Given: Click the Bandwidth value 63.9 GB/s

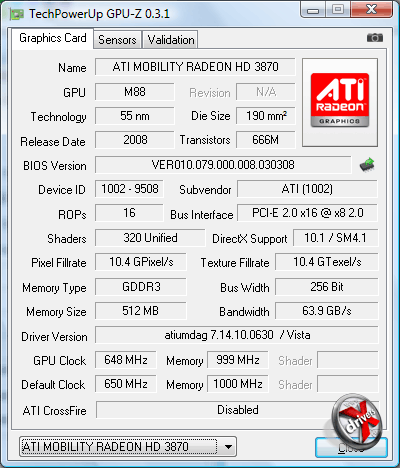Looking at the screenshot, I should (x=327, y=311).
